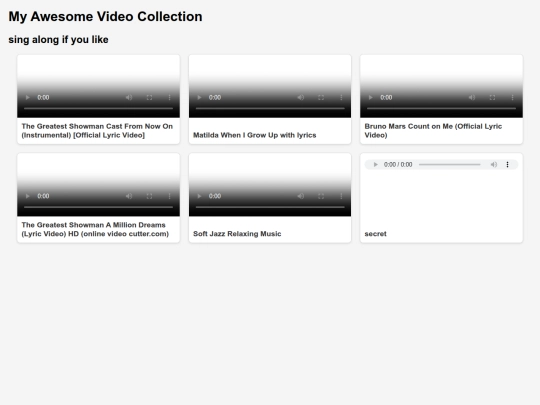Click the 0:00 / 0:00 audio time display

(x=398, y=165)
